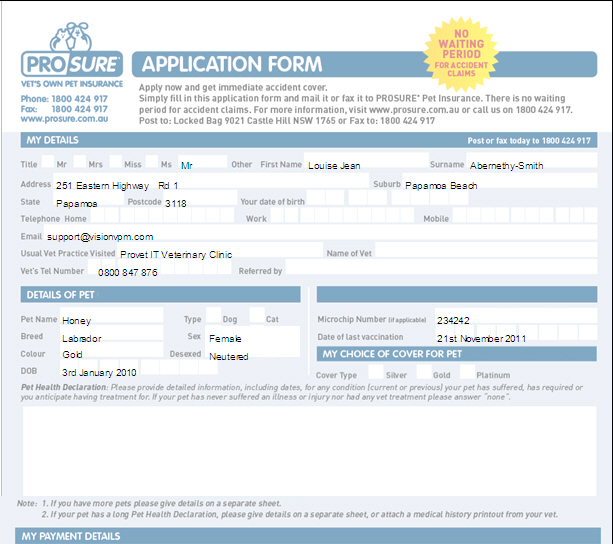
Task: Click www.prosure.com.au under the logo
Action: (65, 119)
